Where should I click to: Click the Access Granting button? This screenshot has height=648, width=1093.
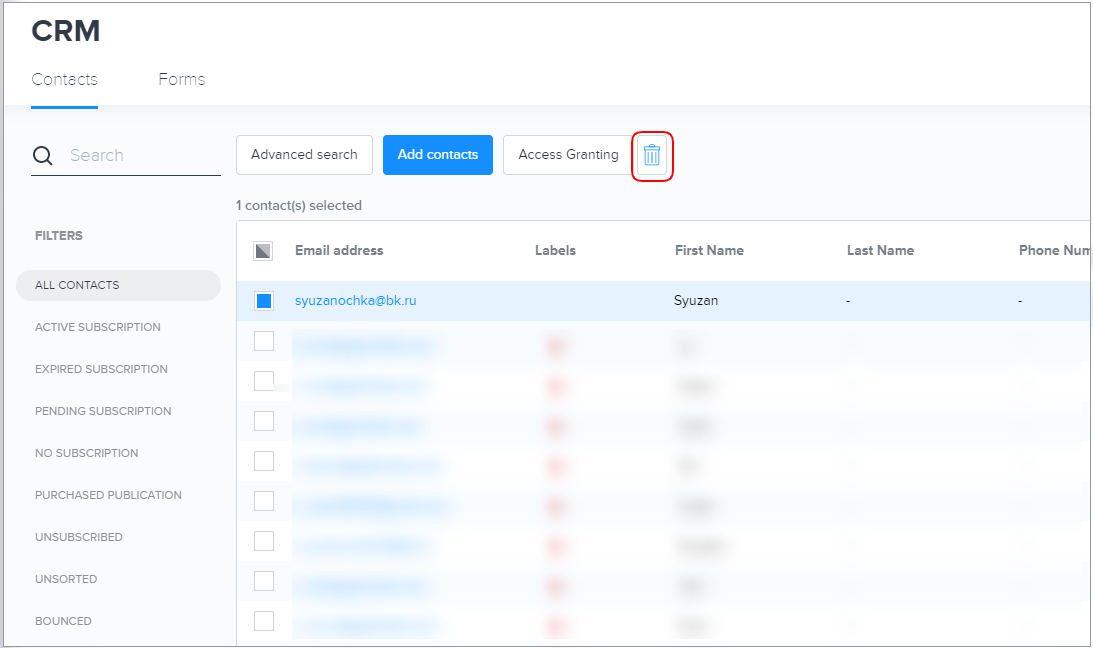568,155
